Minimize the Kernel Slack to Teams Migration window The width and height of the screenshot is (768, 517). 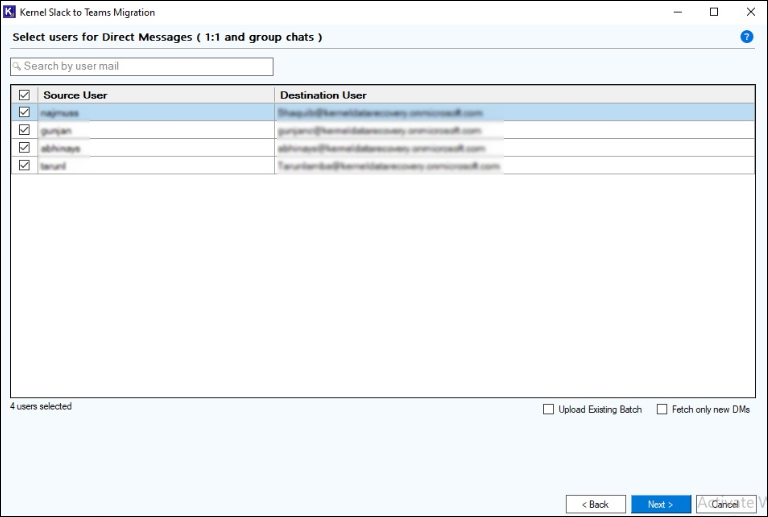[678, 12]
